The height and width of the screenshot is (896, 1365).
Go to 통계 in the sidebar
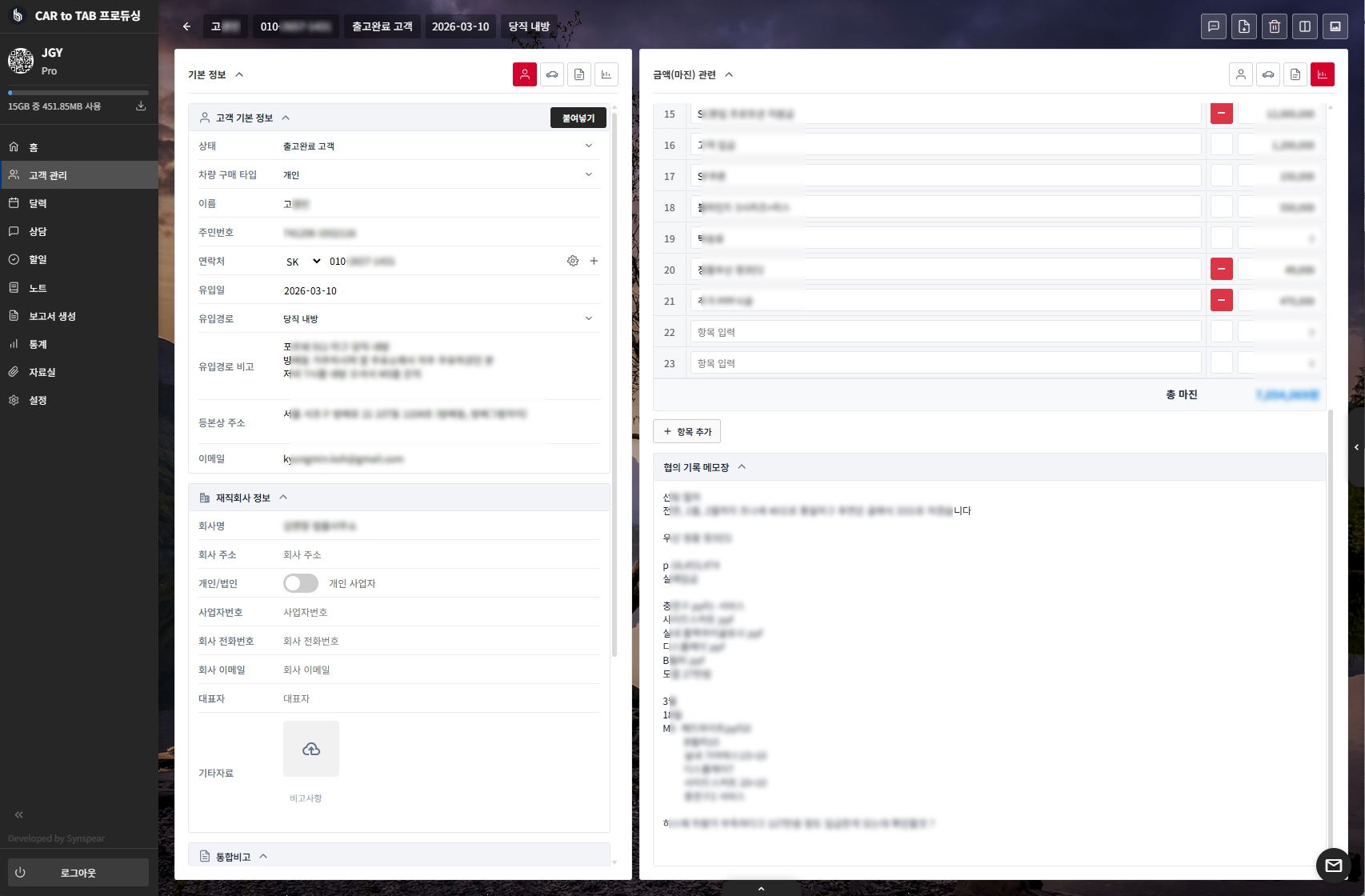point(38,344)
